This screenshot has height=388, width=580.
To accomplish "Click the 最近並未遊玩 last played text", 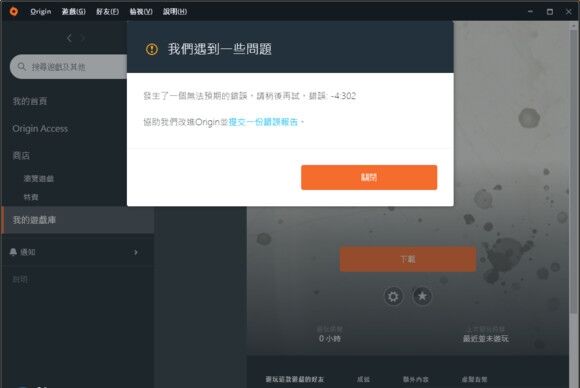I will point(486,338).
